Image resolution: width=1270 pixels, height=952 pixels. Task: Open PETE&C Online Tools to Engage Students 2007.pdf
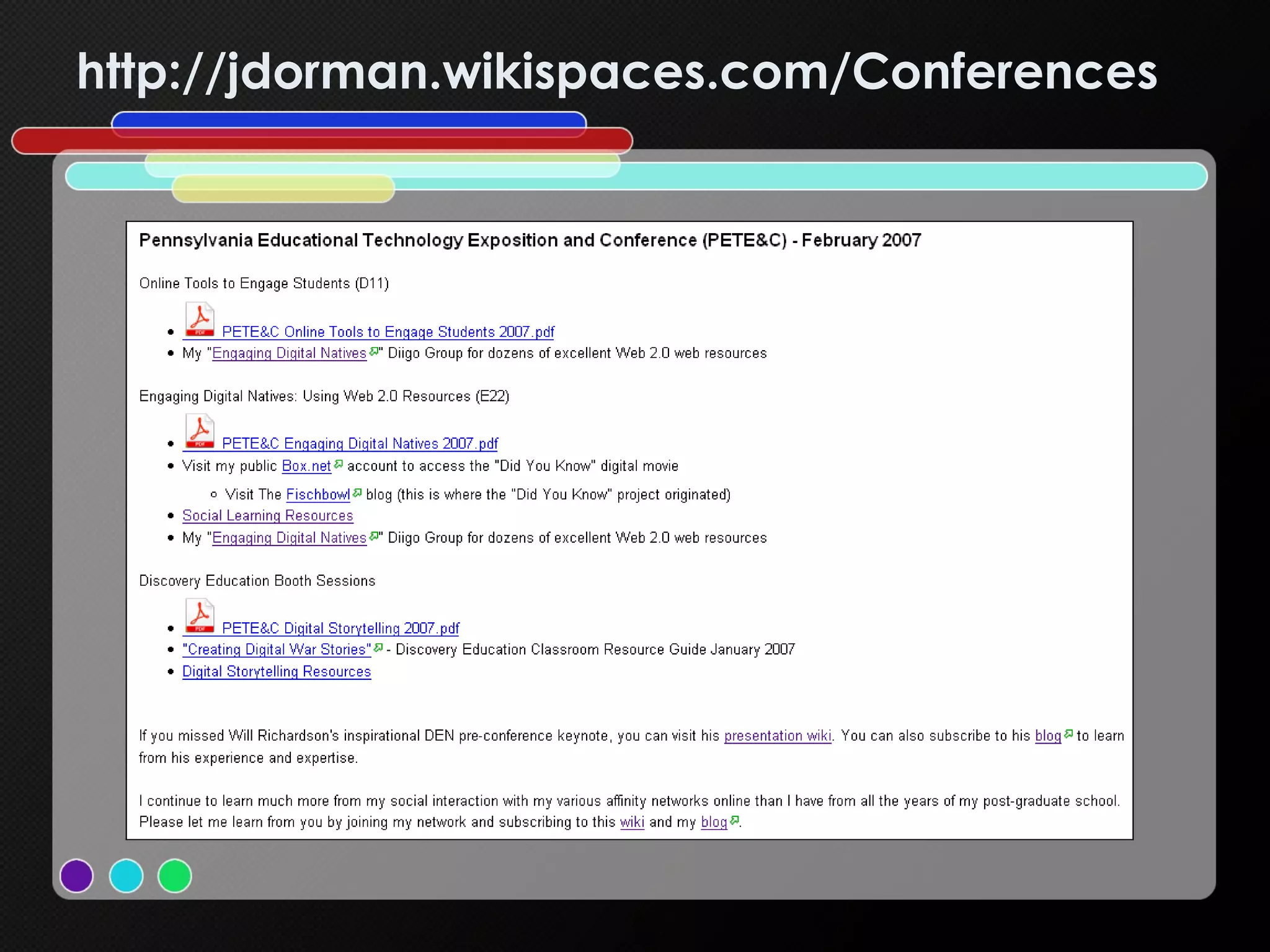click(x=388, y=332)
